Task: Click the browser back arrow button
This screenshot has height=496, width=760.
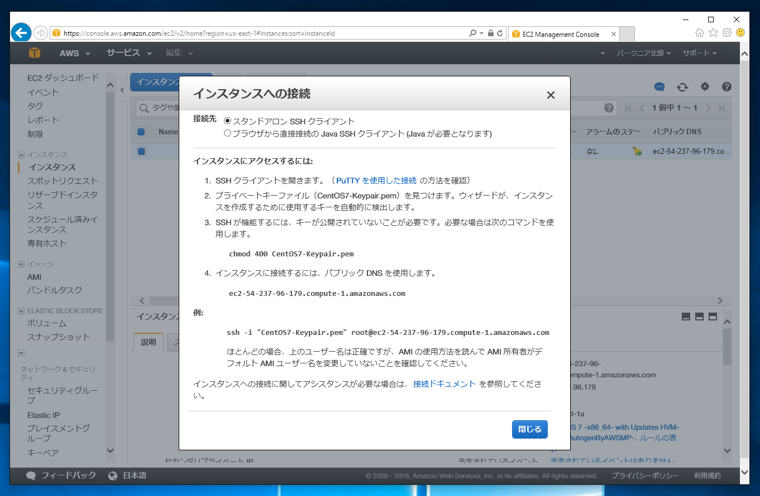Action: click(21, 33)
